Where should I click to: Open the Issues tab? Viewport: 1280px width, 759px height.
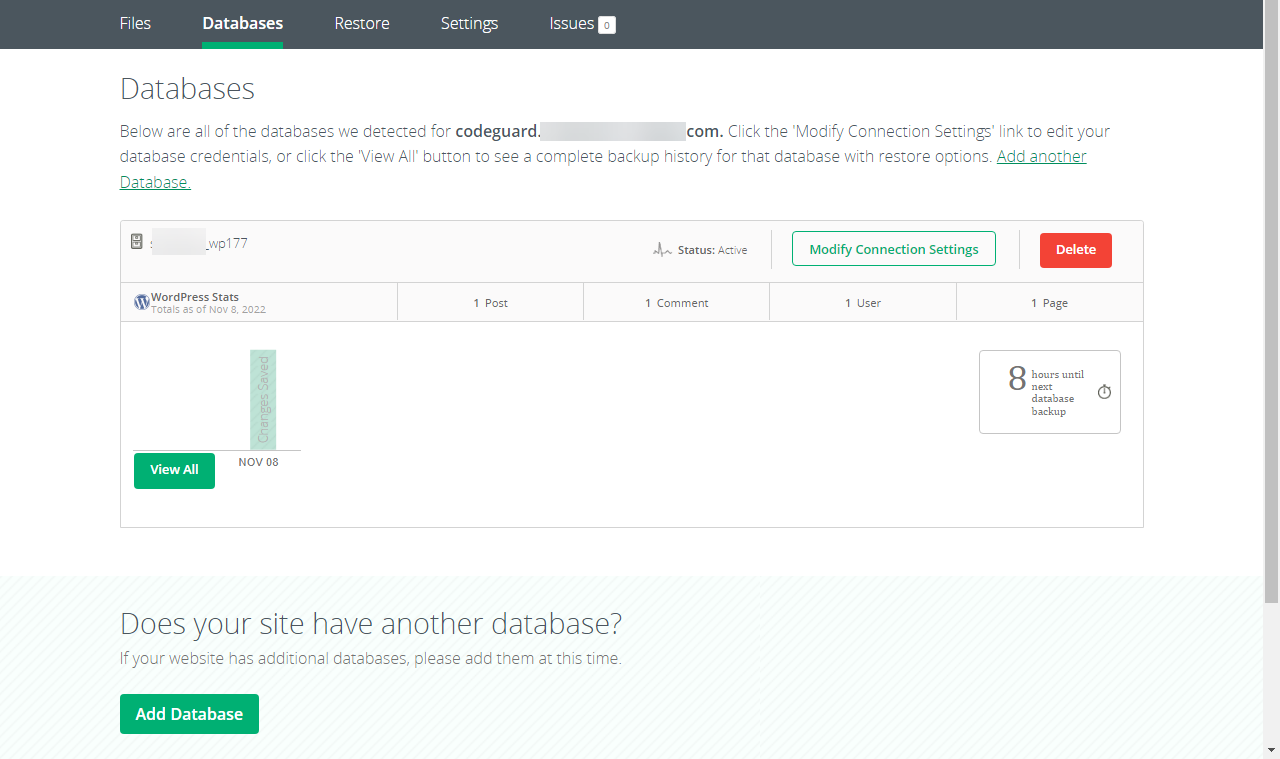coord(570,23)
